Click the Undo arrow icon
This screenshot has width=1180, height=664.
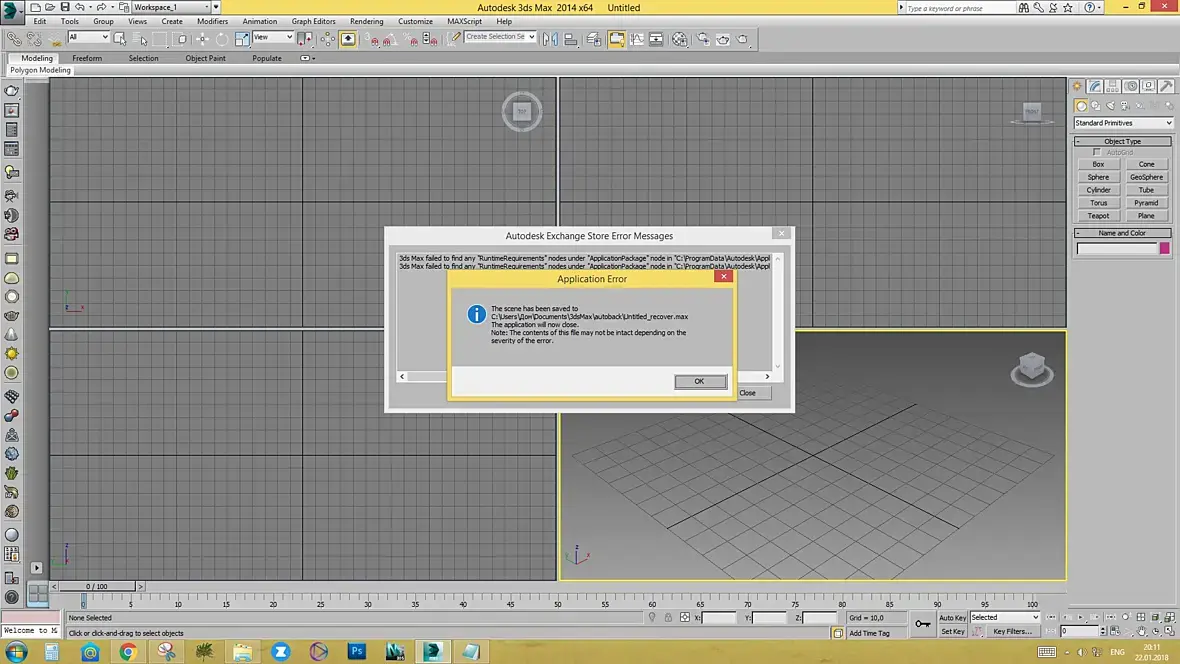80,7
